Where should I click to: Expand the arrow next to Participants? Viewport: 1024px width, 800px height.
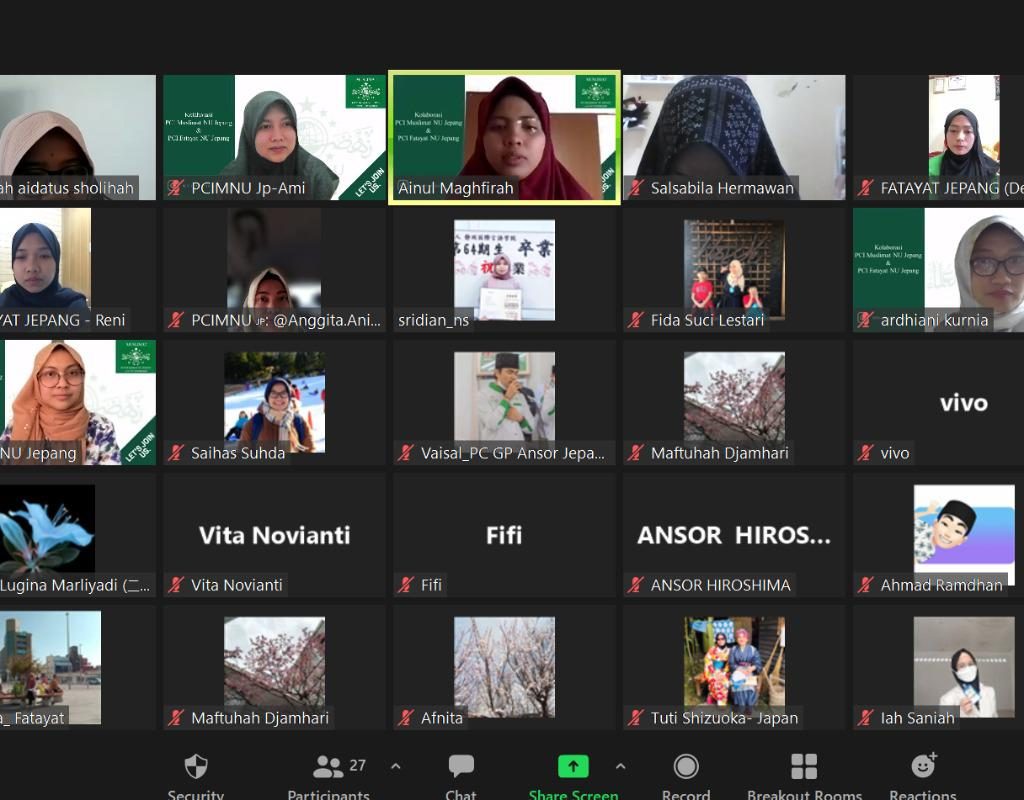point(396,767)
